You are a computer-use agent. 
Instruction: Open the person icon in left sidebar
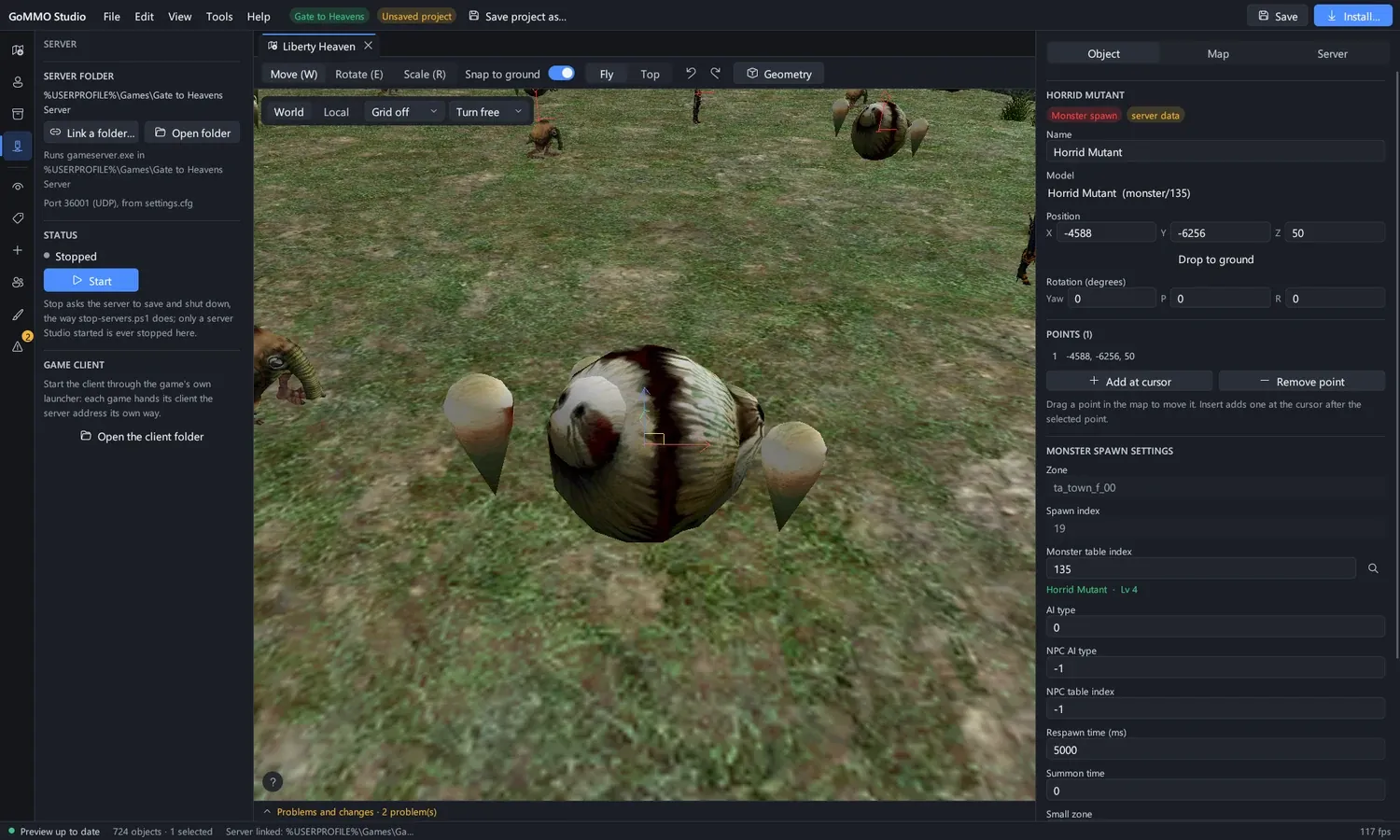tap(17, 82)
